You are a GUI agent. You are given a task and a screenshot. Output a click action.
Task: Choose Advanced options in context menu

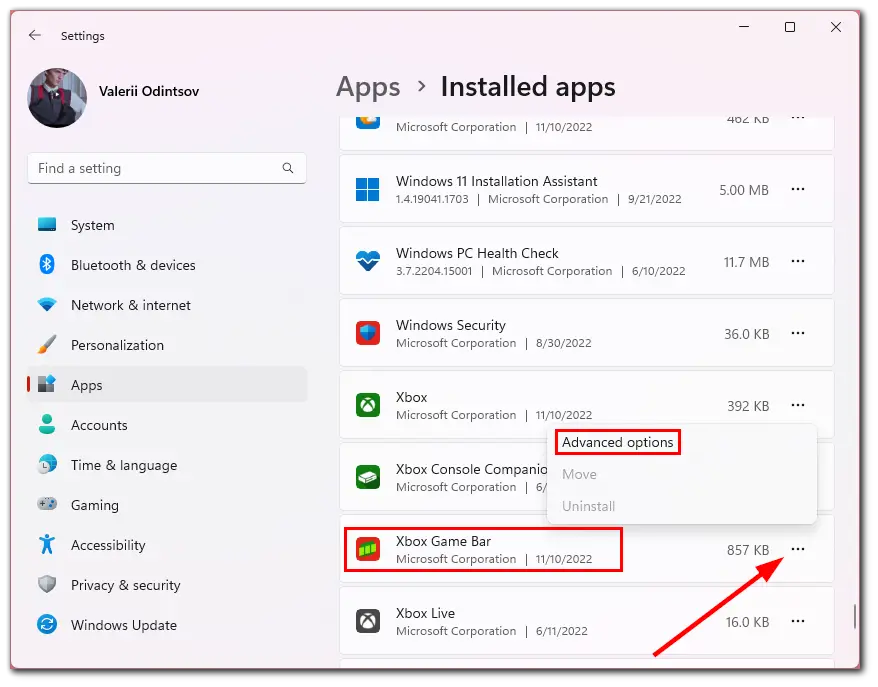coord(618,442)
